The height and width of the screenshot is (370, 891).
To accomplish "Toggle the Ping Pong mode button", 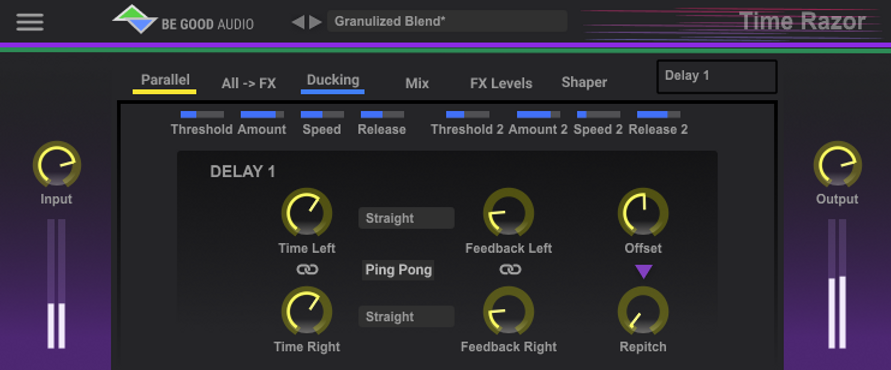I will point(398,270).
